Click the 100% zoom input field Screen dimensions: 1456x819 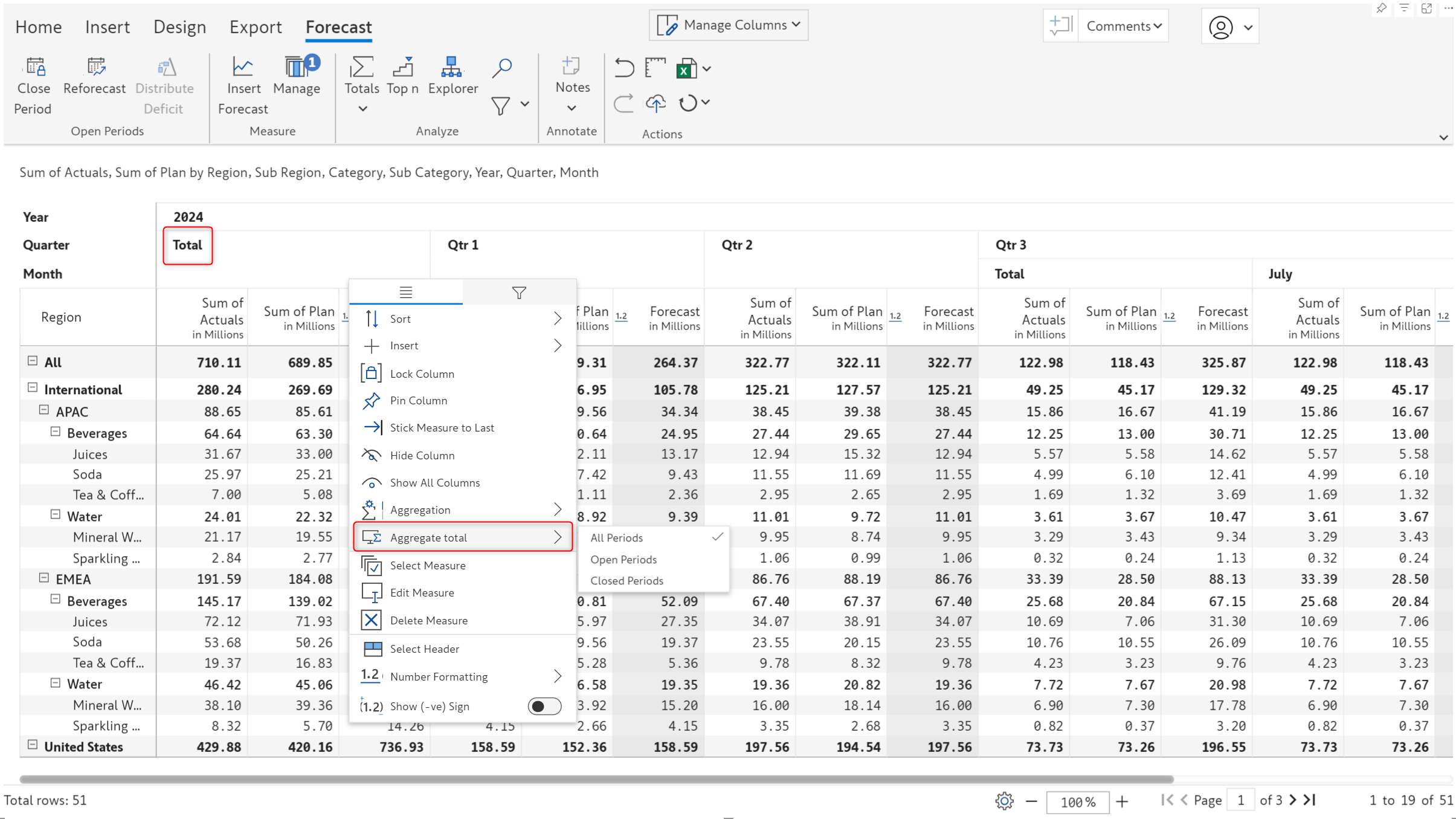pyautogui.click(x=1077, y=802)
